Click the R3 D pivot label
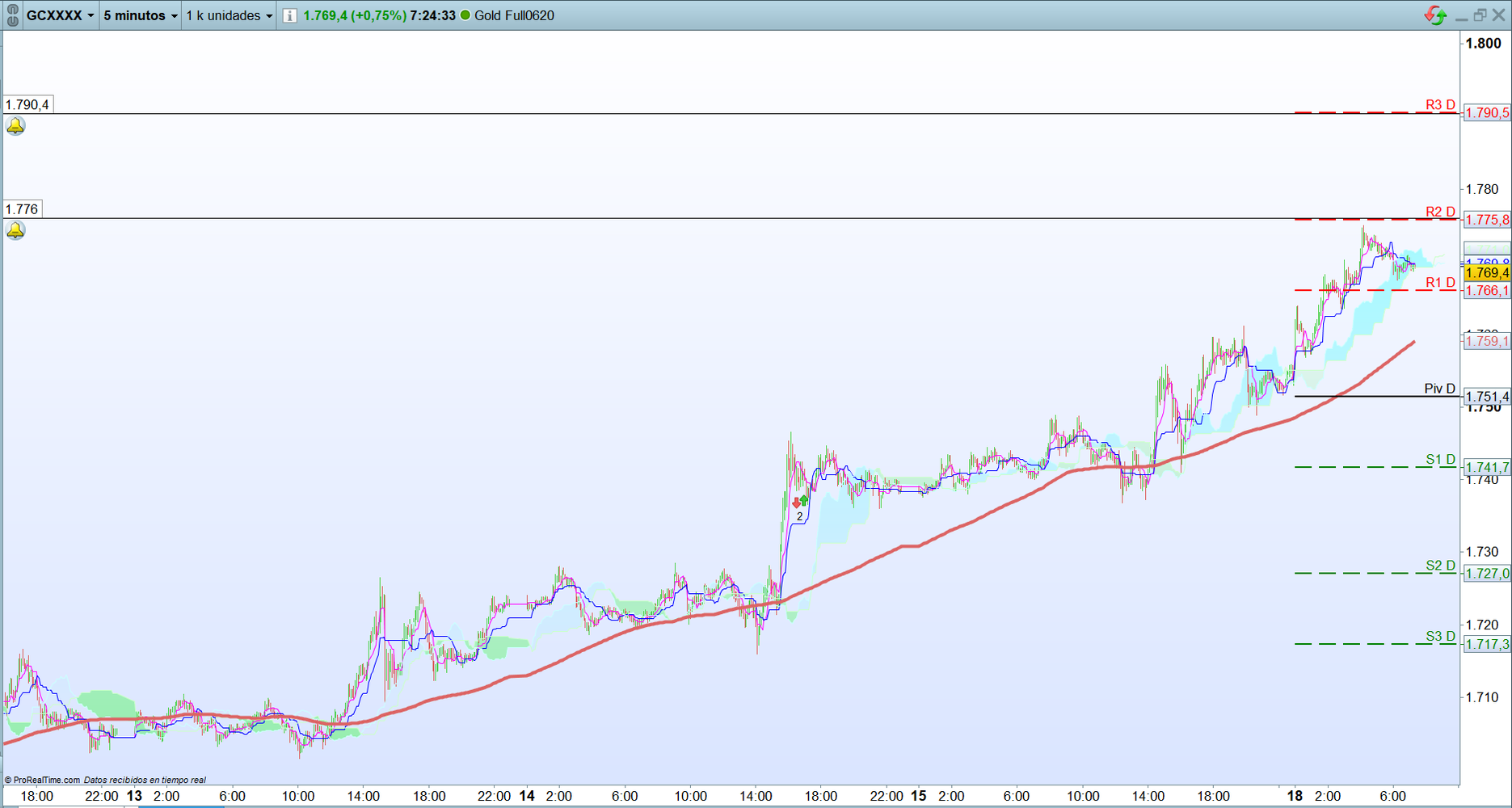Image resolution: width=1512 pixels, height=808 pixels. [1440, 105]
